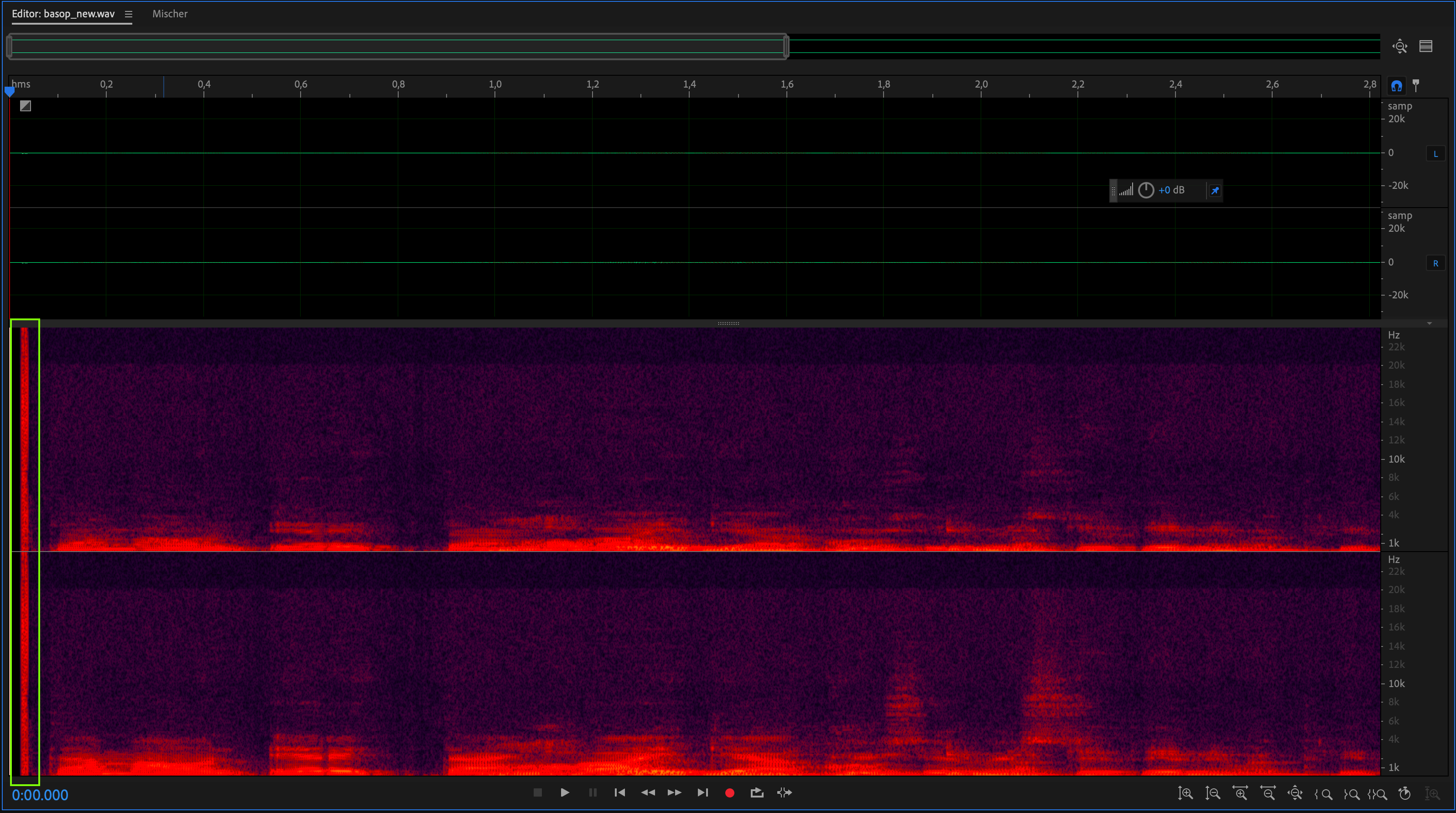Click zoom in amplitude icon
Image resolution: width=1456 pixels, height=813 pixels.
pyautogui.click(x=1185, y=793)
